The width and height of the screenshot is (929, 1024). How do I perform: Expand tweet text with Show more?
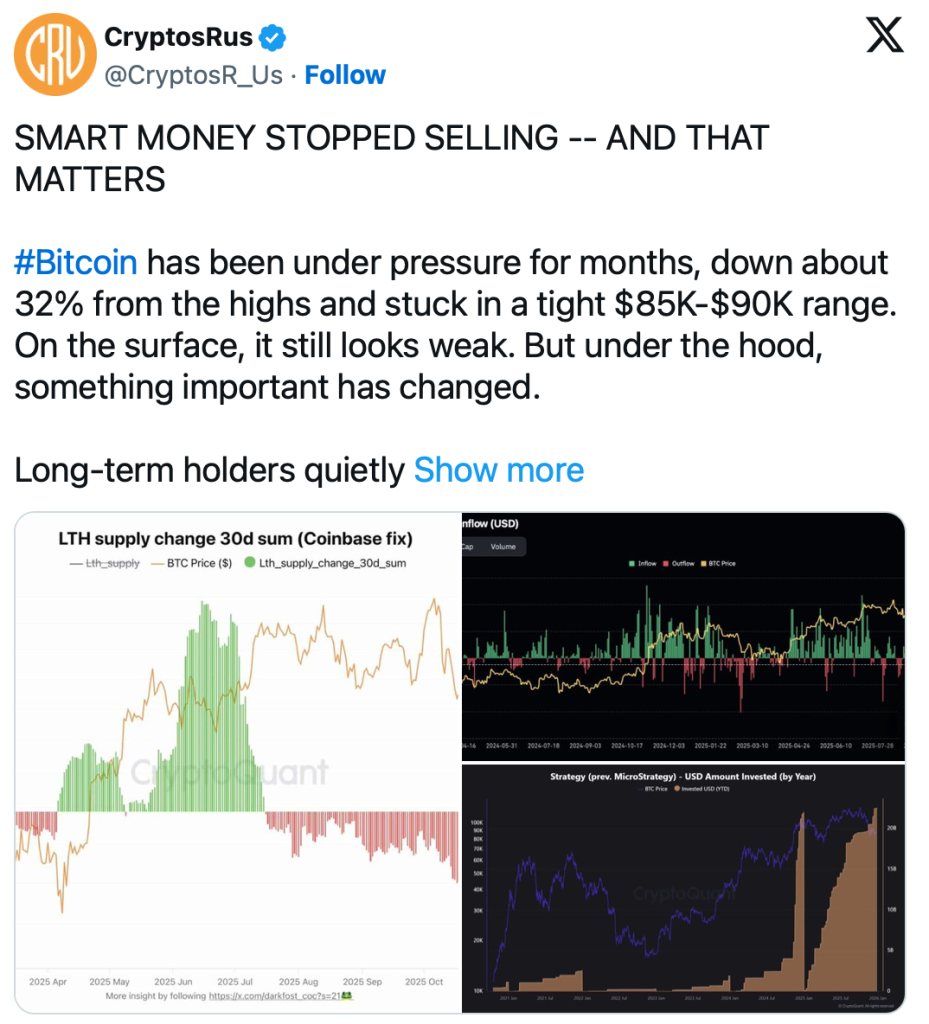pyautogui.click(x=498, y=469)
